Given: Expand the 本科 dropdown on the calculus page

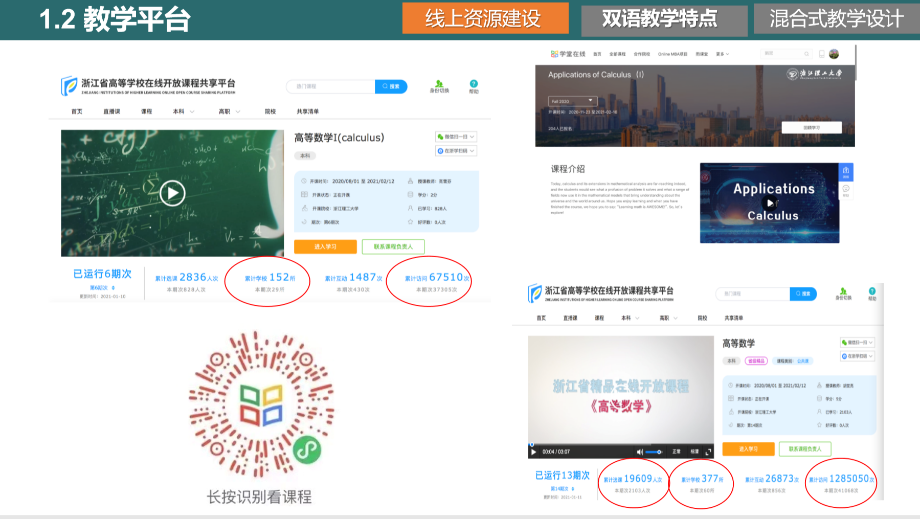Looking at the screenshot, I should point(183,111).
